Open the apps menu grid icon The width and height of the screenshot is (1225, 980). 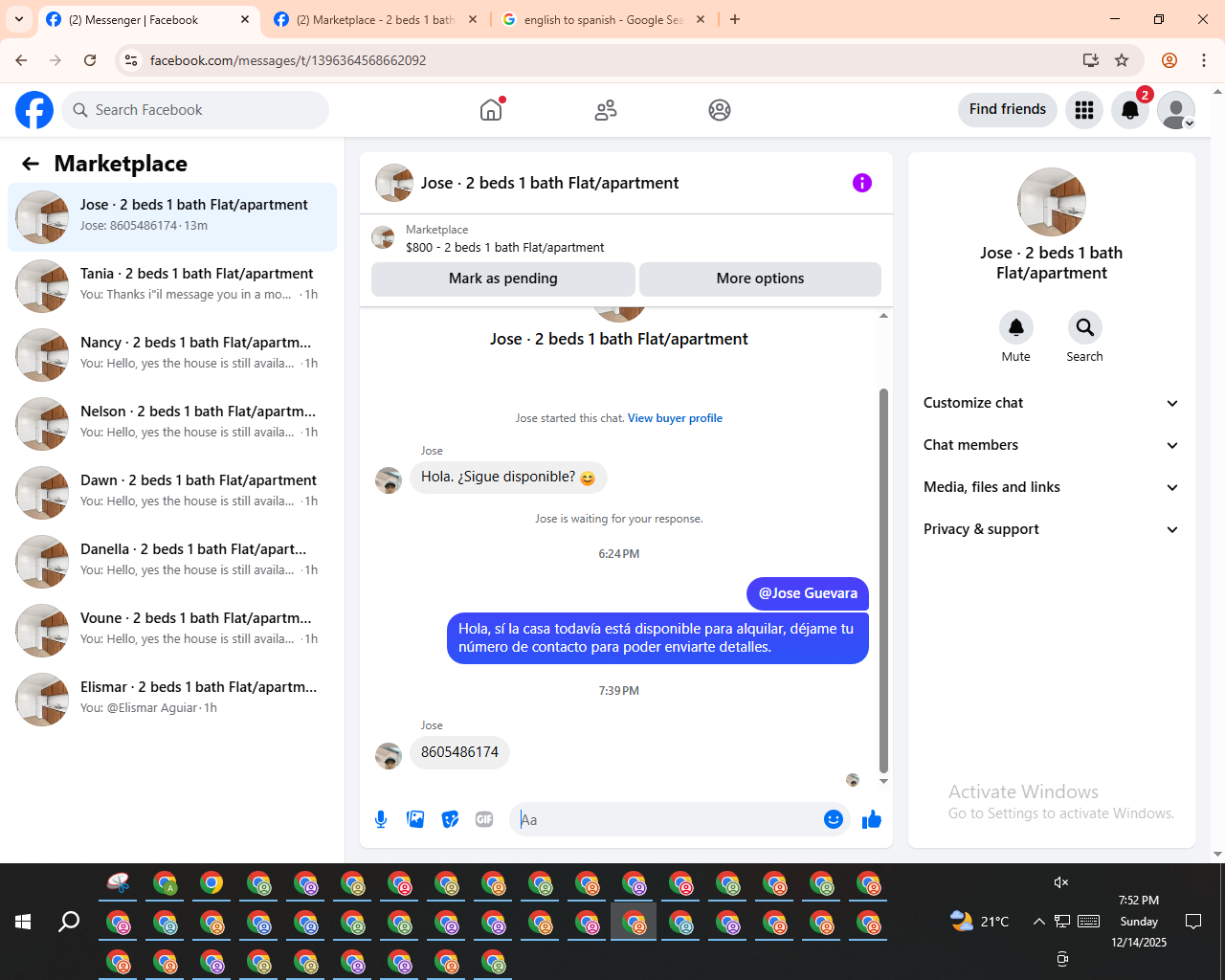pyautogui.click(x=1084, y=110)
